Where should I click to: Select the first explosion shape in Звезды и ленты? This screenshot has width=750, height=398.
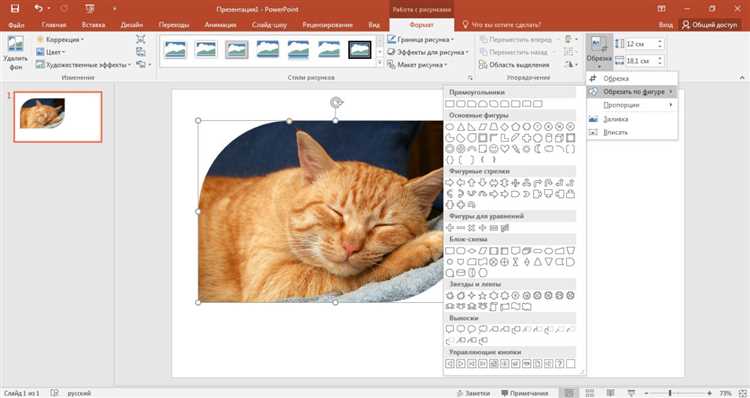point(450,296)
